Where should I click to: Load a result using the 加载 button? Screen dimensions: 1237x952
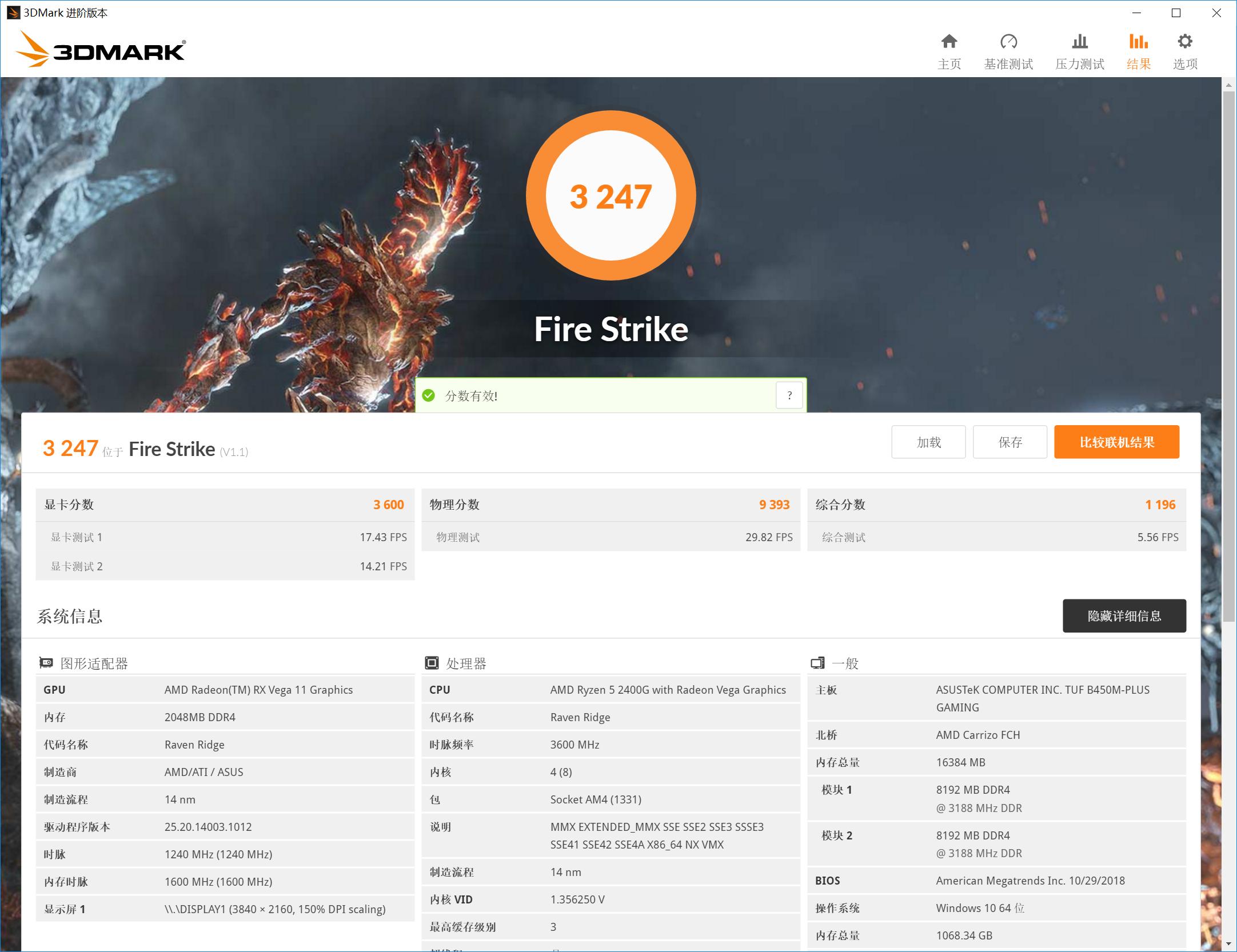[928, 442]
